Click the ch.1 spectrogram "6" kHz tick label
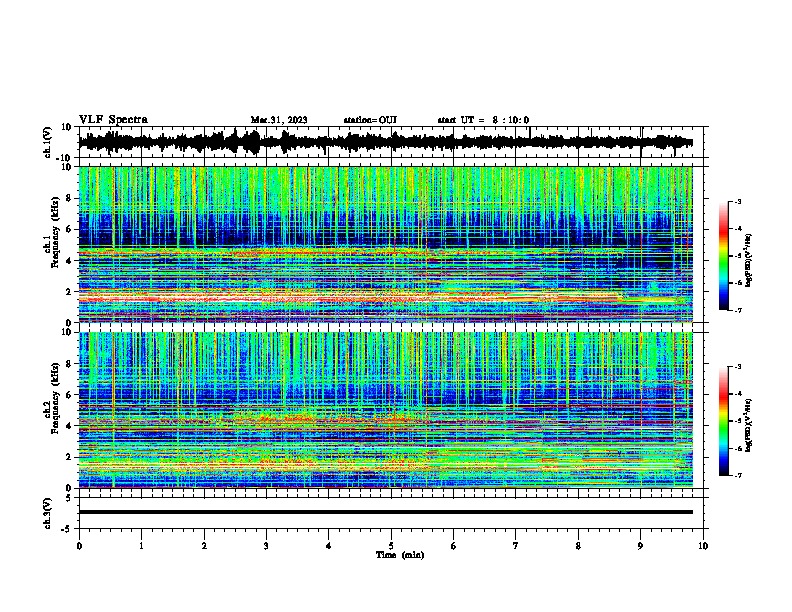 (69, 230)
